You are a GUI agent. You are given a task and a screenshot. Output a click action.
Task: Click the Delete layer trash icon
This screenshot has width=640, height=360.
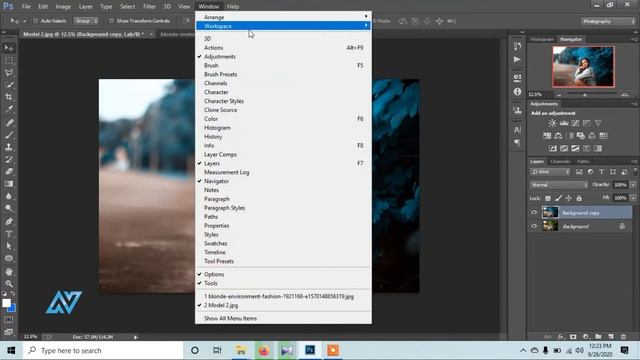623,336
